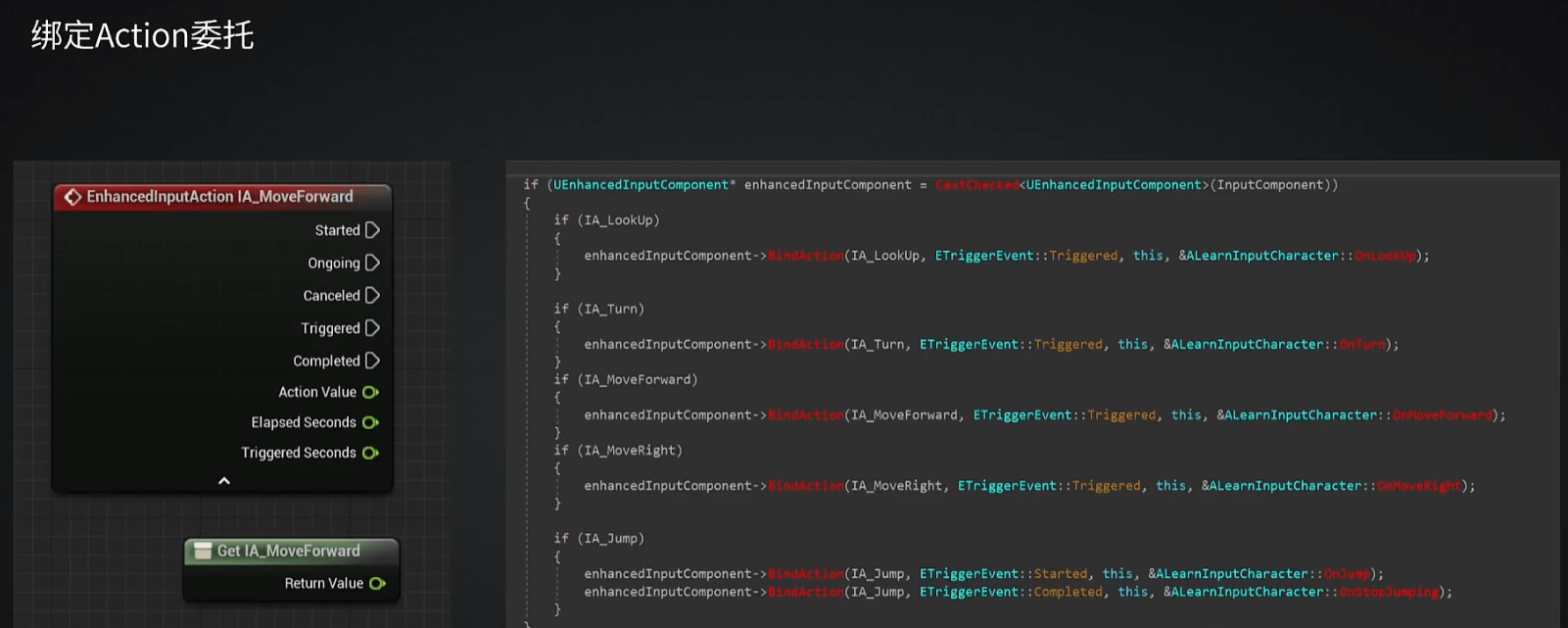The image size is (1568, 628).
Task: Click the Return Value output pin
Action: [x=377, y=583]
